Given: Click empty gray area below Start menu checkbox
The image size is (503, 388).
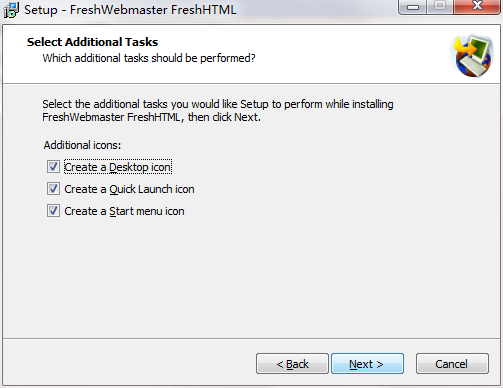Looking at the screenshot, I should pyautogui.click(x=233, y=277).
